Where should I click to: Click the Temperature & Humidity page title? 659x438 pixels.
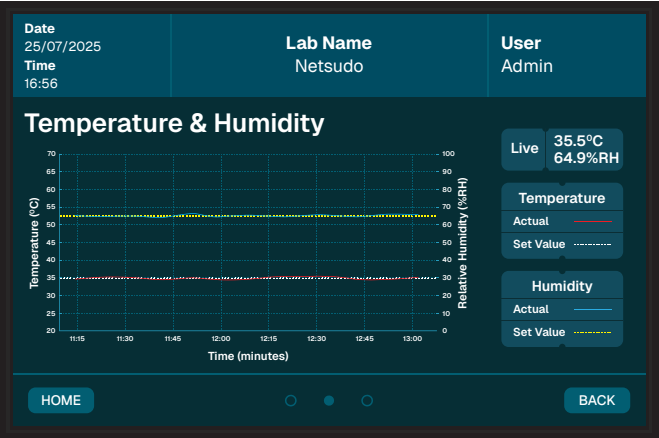(174, 123)
